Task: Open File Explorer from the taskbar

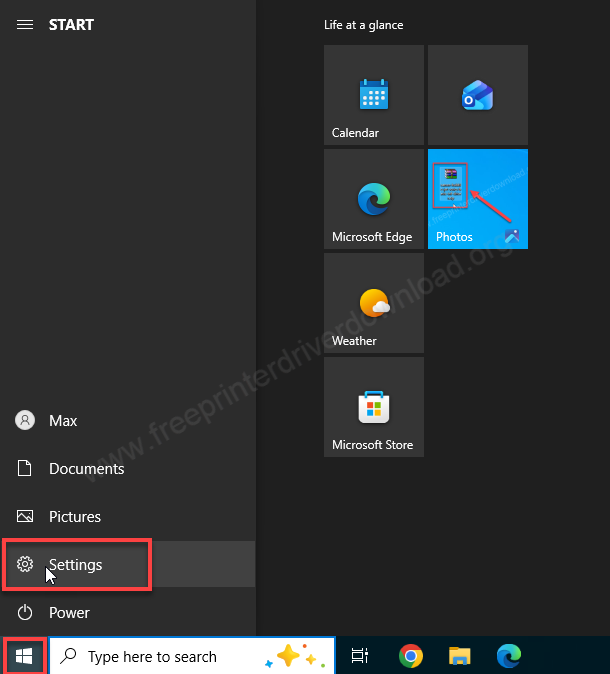Action: 459,656
